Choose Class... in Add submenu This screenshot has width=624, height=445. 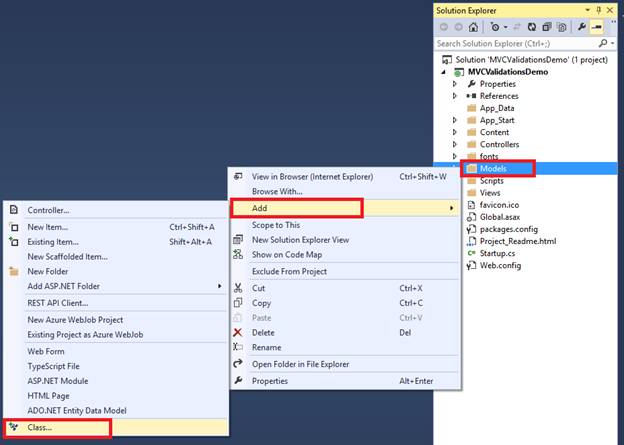116,427
